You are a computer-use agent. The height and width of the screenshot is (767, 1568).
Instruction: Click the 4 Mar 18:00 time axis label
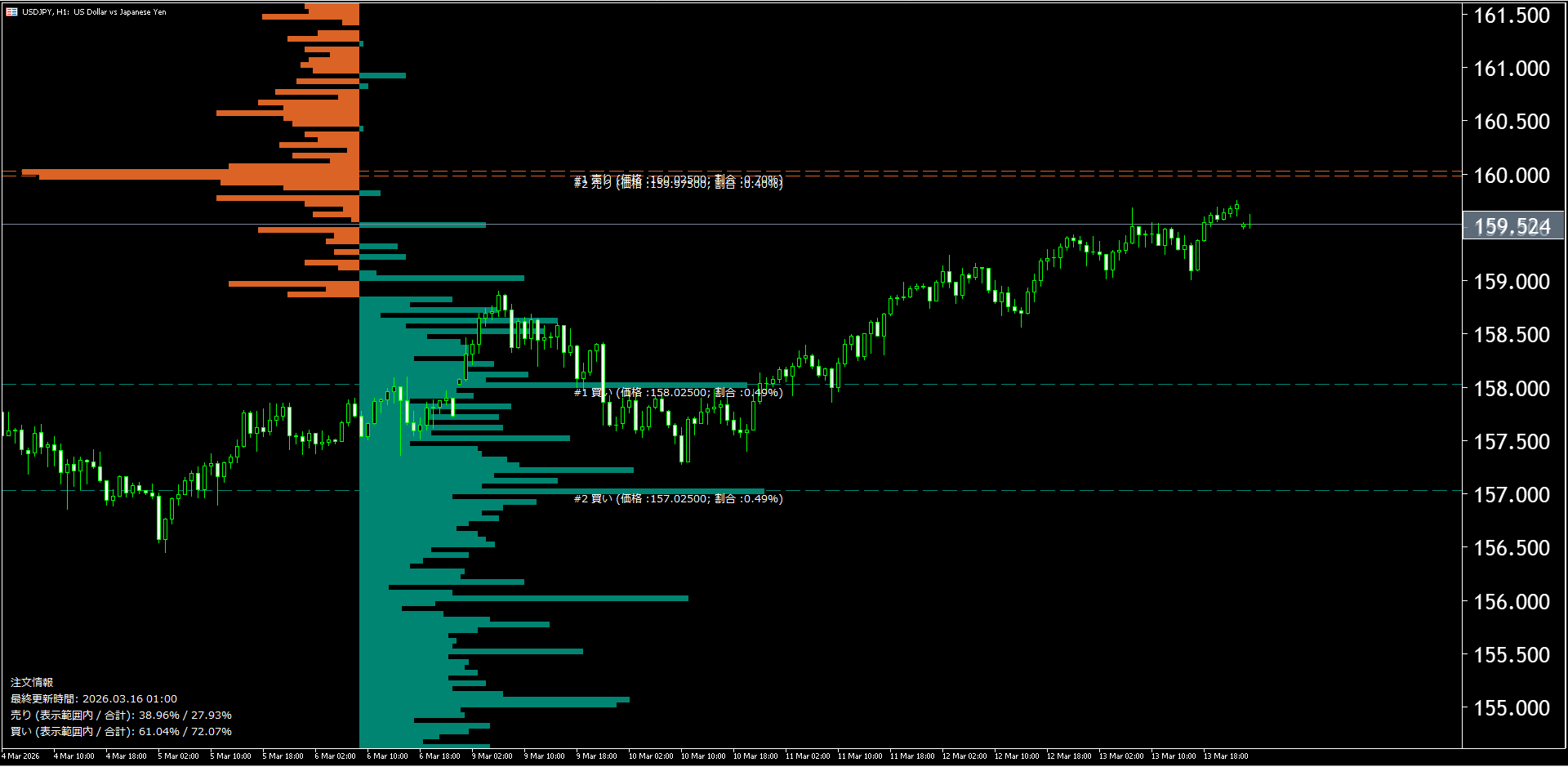point(126,756)
